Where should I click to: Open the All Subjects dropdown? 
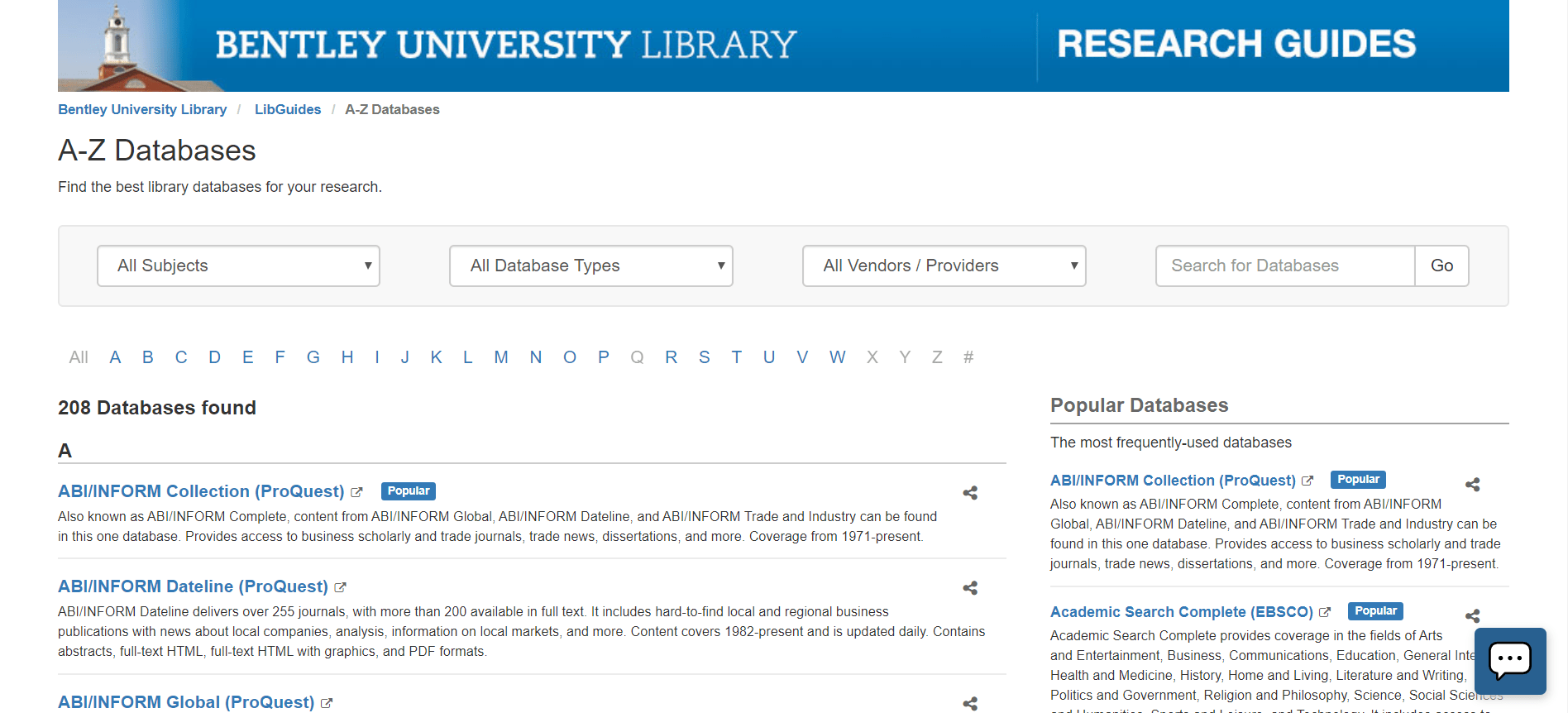click(238, 266)
